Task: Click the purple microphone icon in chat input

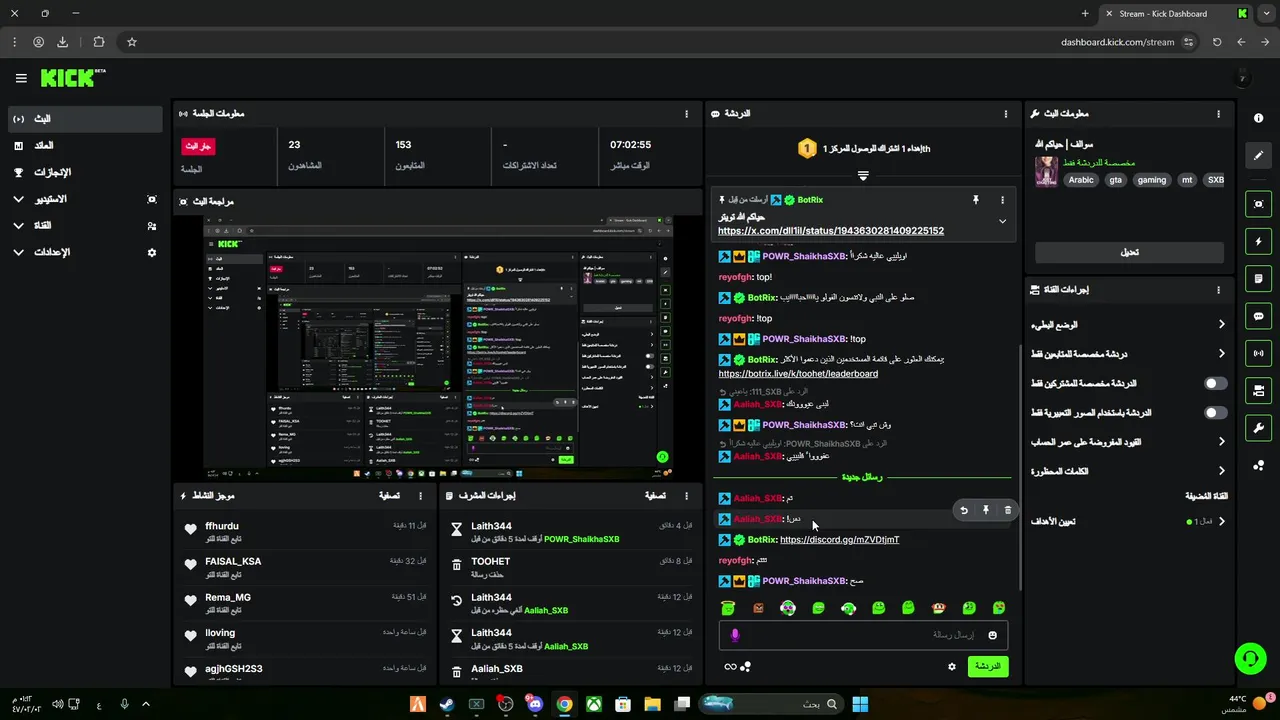Action: click(735, 635)
